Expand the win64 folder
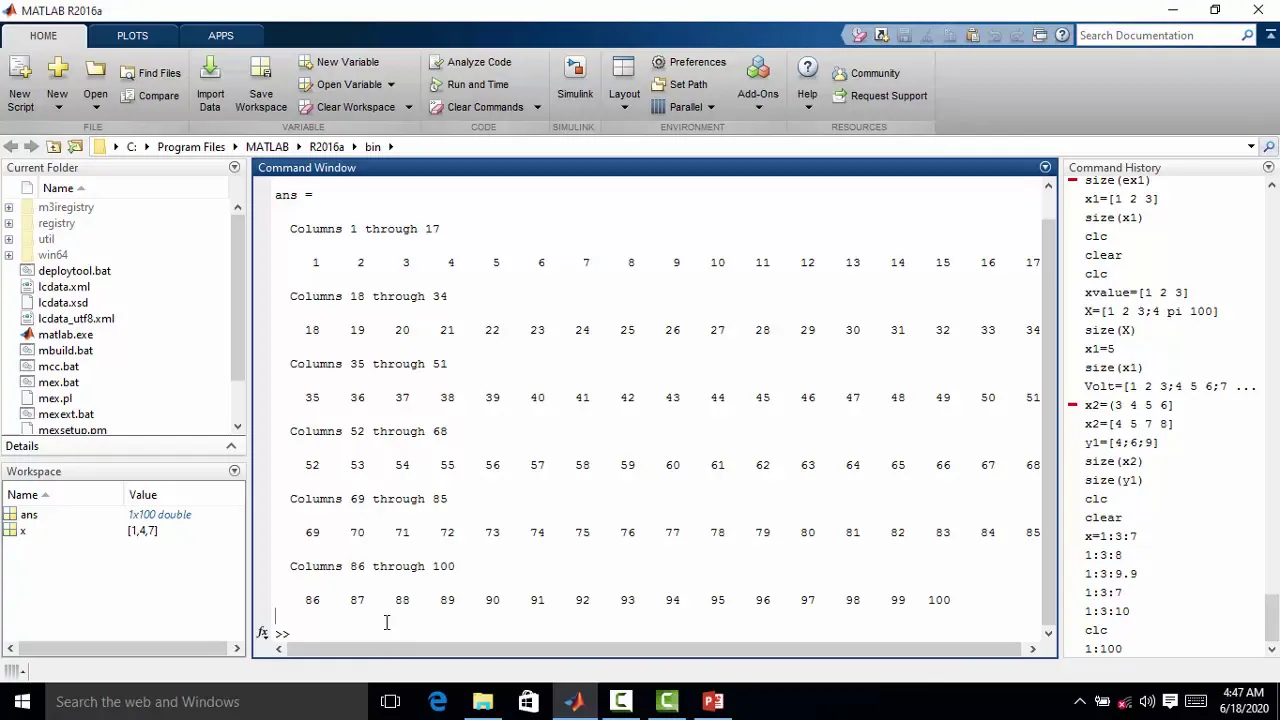 (9, 255)
